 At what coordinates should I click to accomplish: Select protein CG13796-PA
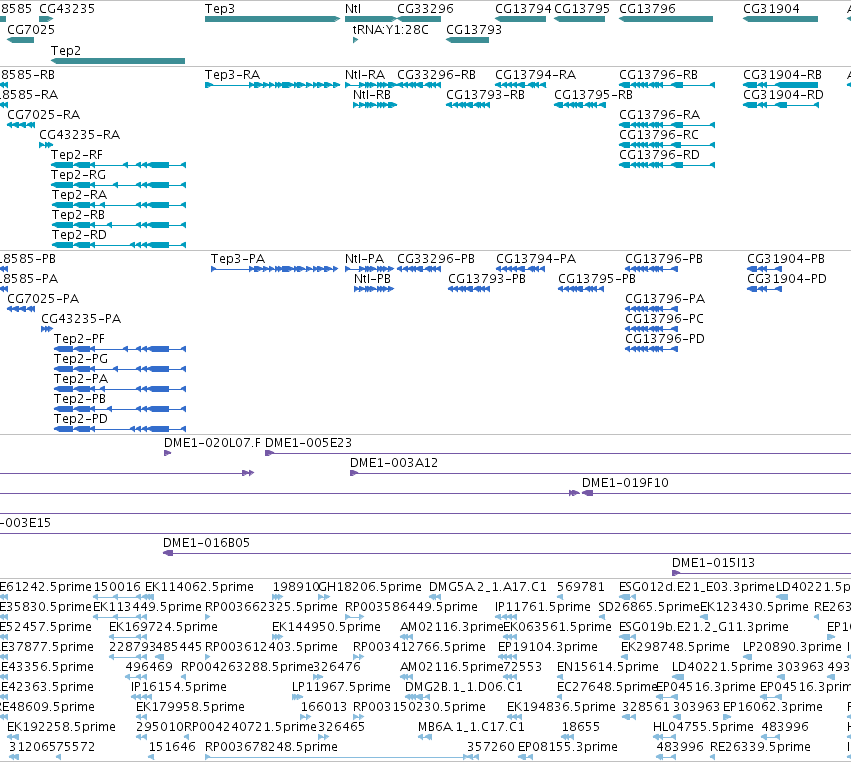tap(651, 309)
